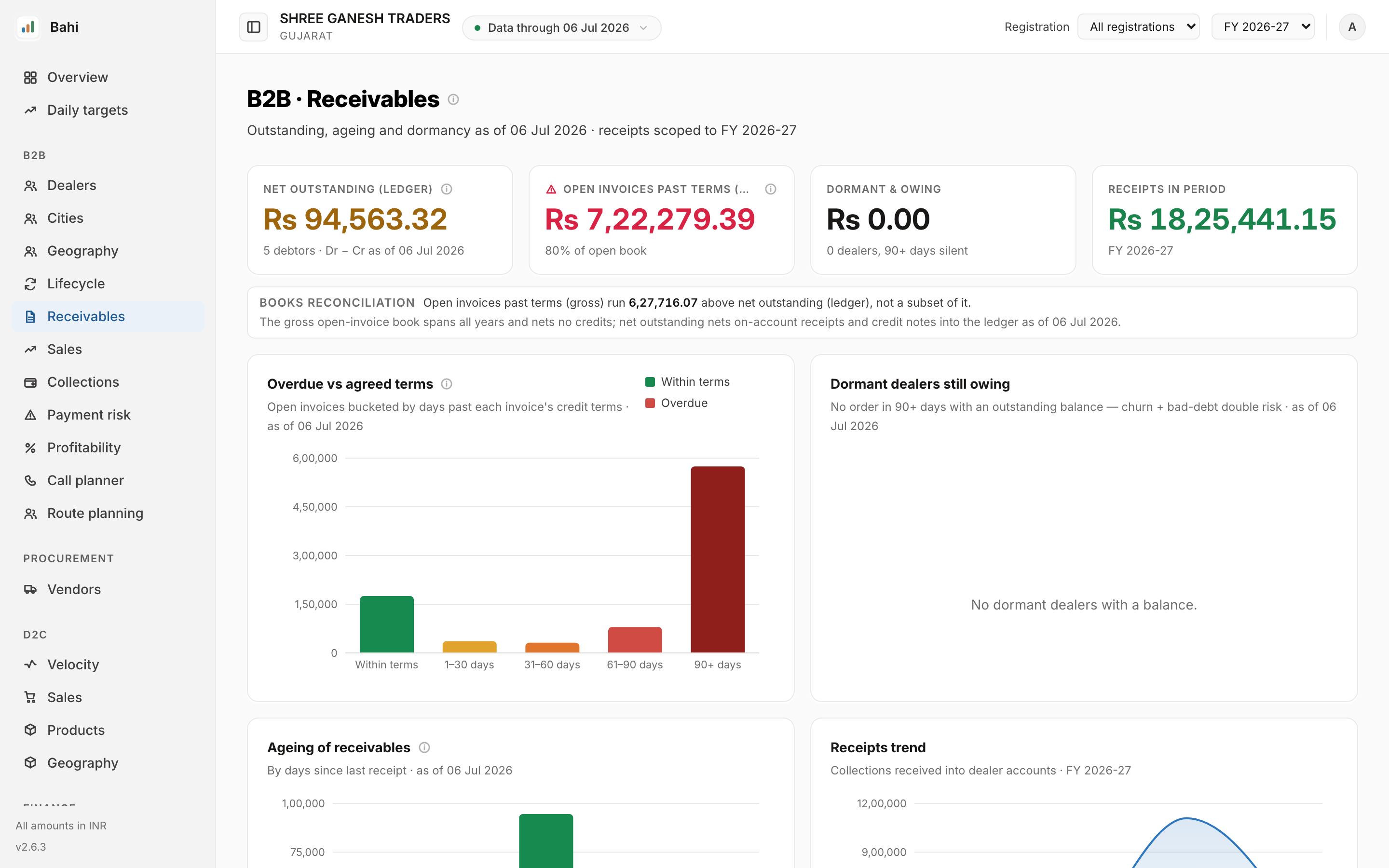Click "0 dealers, 90+ days silent" caption
Viewport: 1389px width, 868px height.
(x=897, y=250)
